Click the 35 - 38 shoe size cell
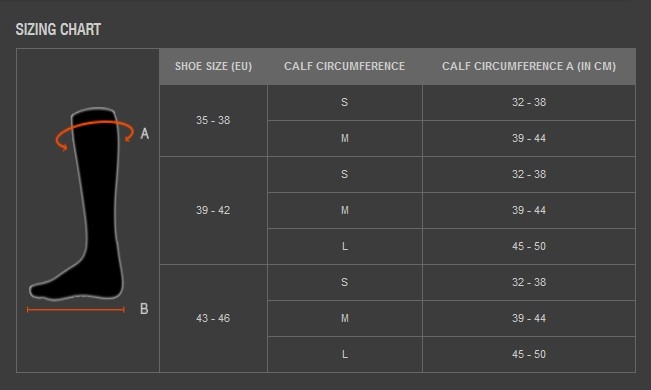The width and height of the screenshot is (651, 390). (213, 120)
